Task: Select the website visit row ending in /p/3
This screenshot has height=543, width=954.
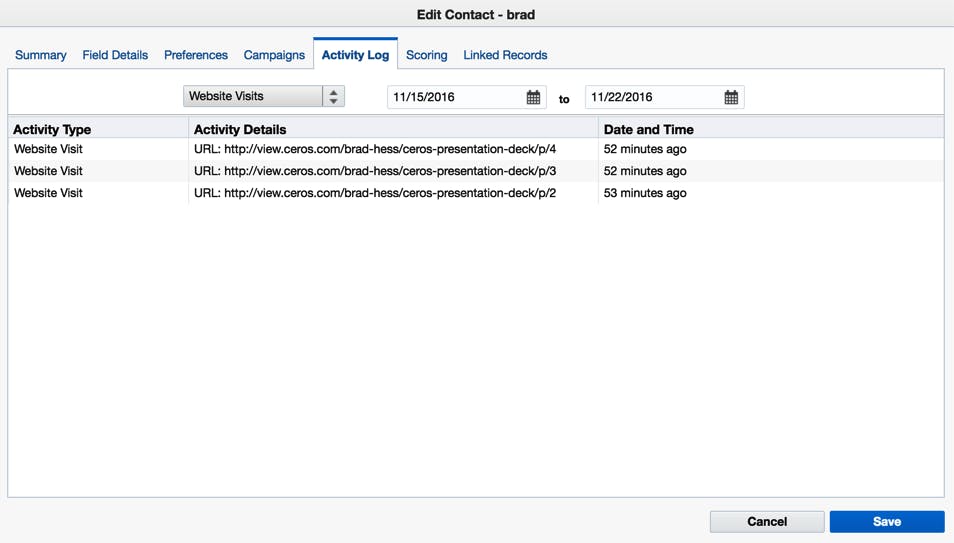Action: click(375, 171)
